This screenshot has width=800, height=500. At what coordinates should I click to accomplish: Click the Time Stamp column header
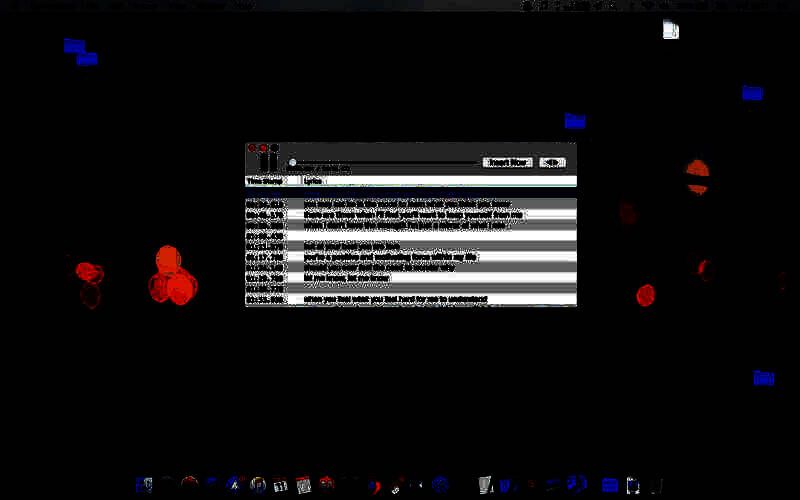pyautogui.click(x=265, y=181)
